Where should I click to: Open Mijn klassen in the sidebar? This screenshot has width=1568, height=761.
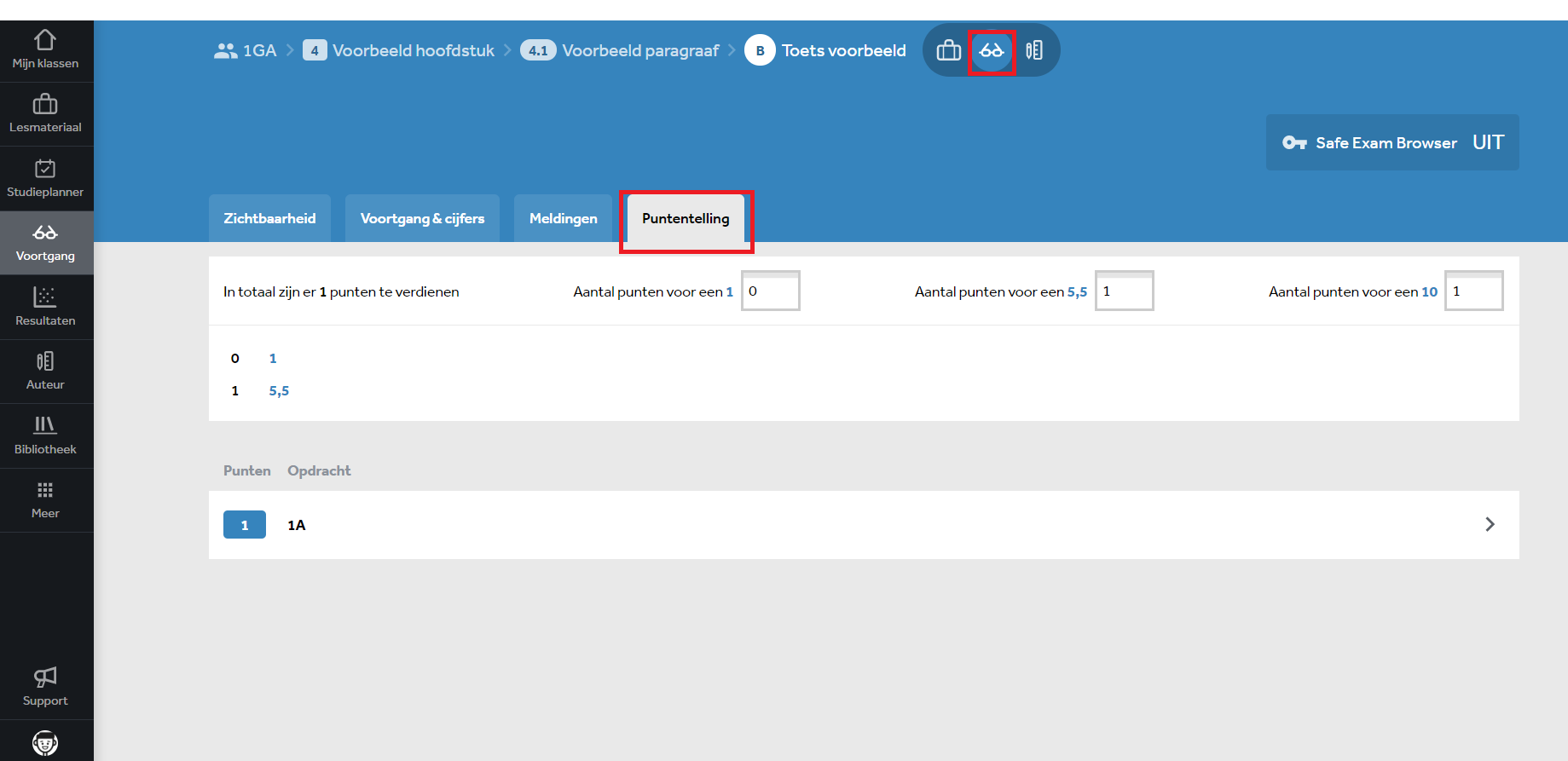point(46,50)
